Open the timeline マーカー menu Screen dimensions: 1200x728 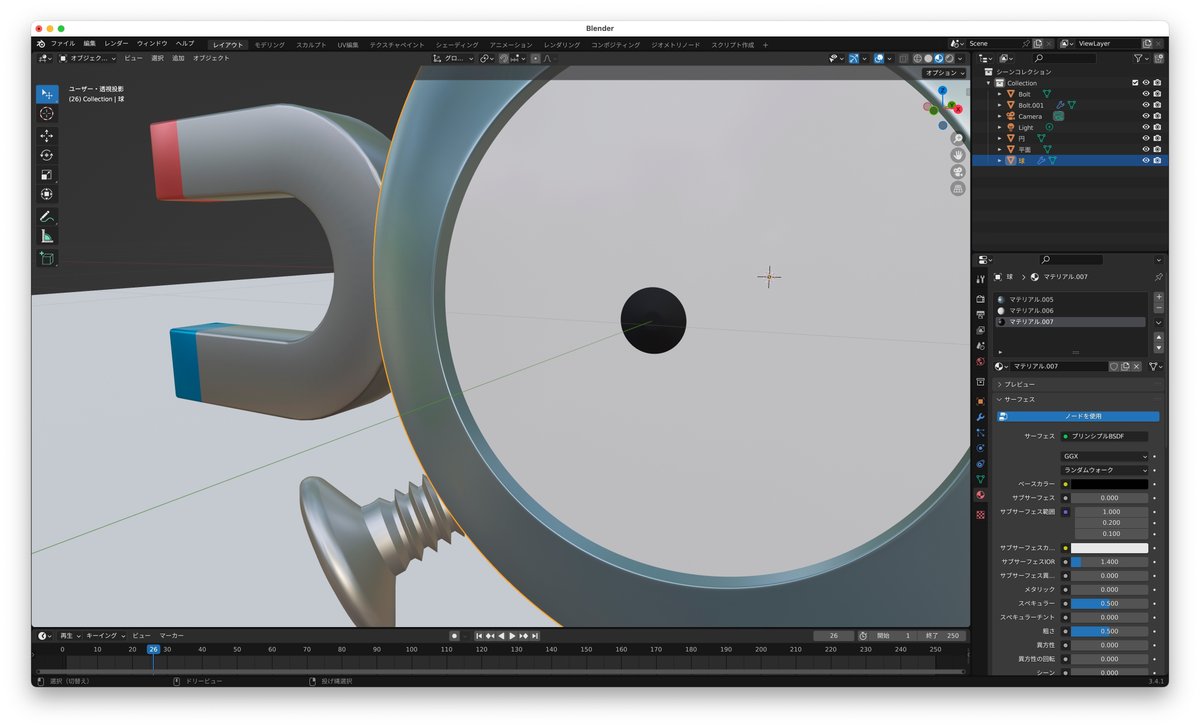click(x=172, y=636)
